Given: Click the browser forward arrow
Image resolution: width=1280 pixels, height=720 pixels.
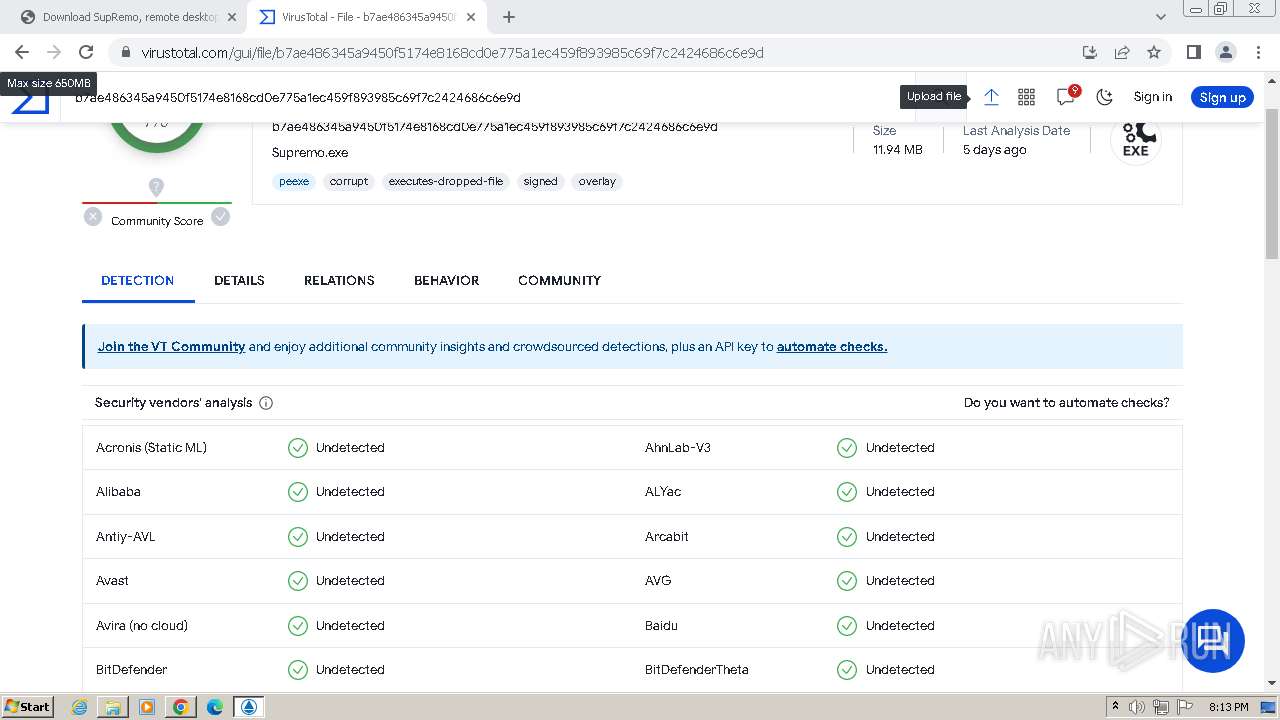Looking at the screenshot, I should pos(54,52).
